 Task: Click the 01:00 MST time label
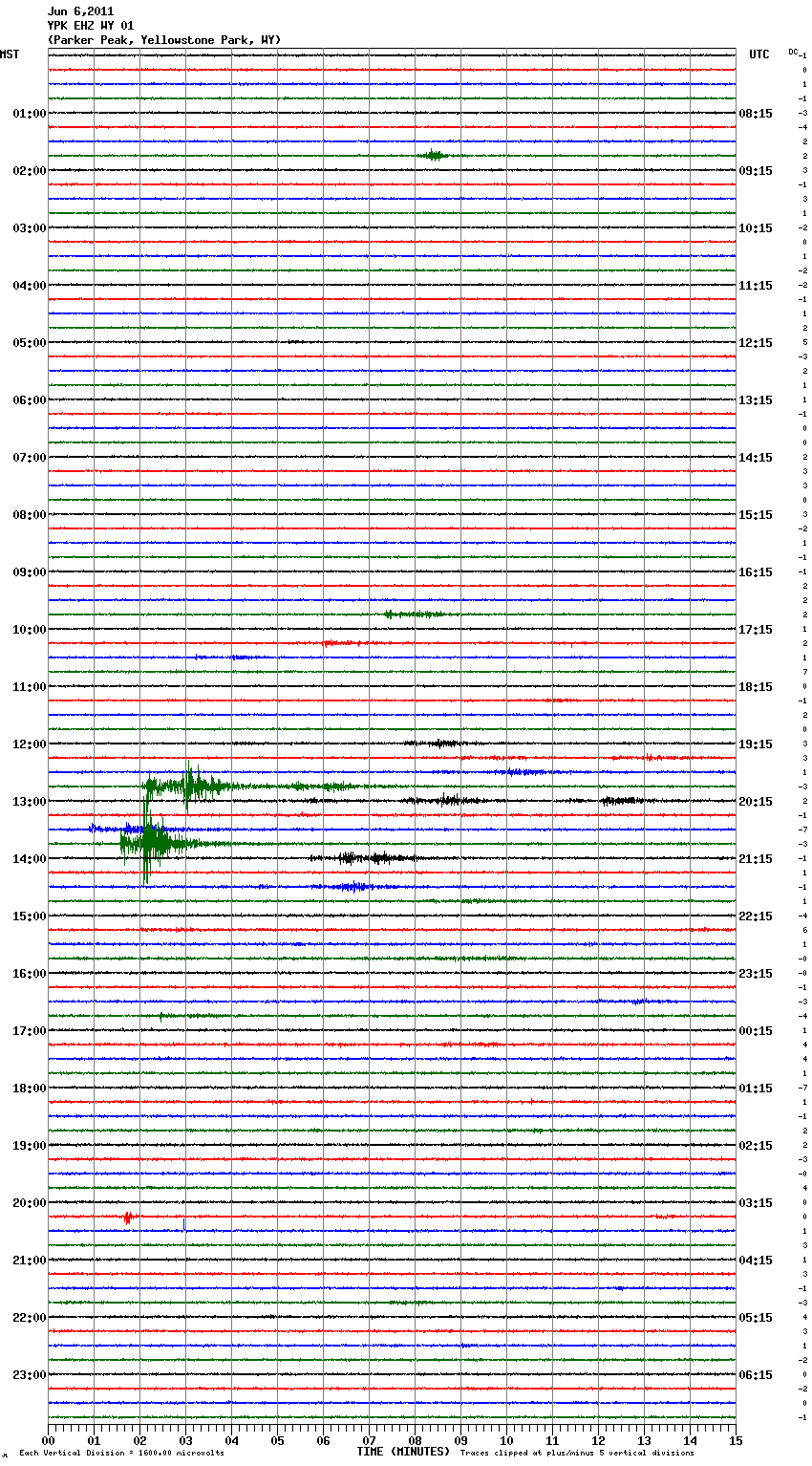click(x=29, y=114)
